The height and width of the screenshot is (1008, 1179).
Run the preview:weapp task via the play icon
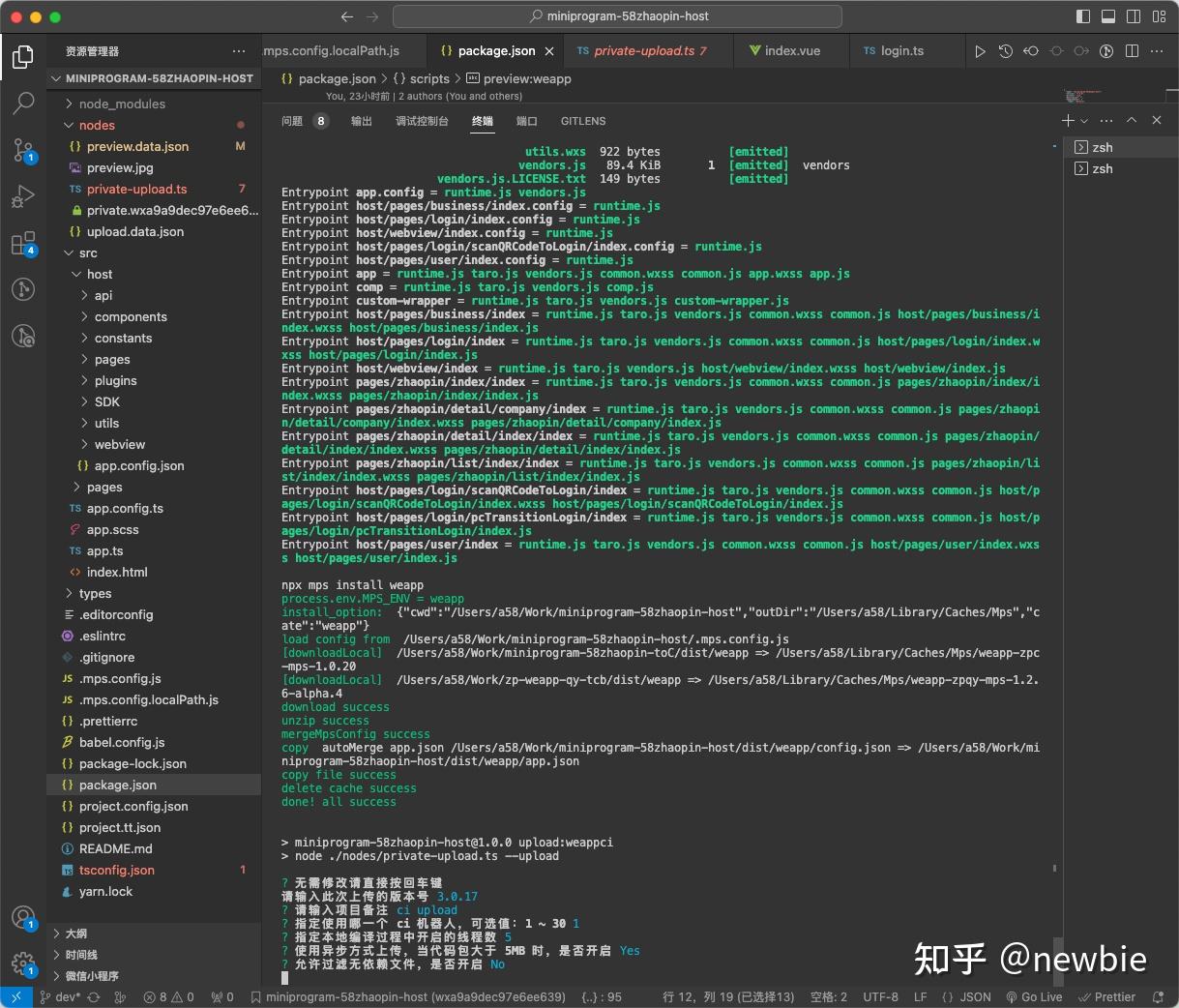[980, 50]
